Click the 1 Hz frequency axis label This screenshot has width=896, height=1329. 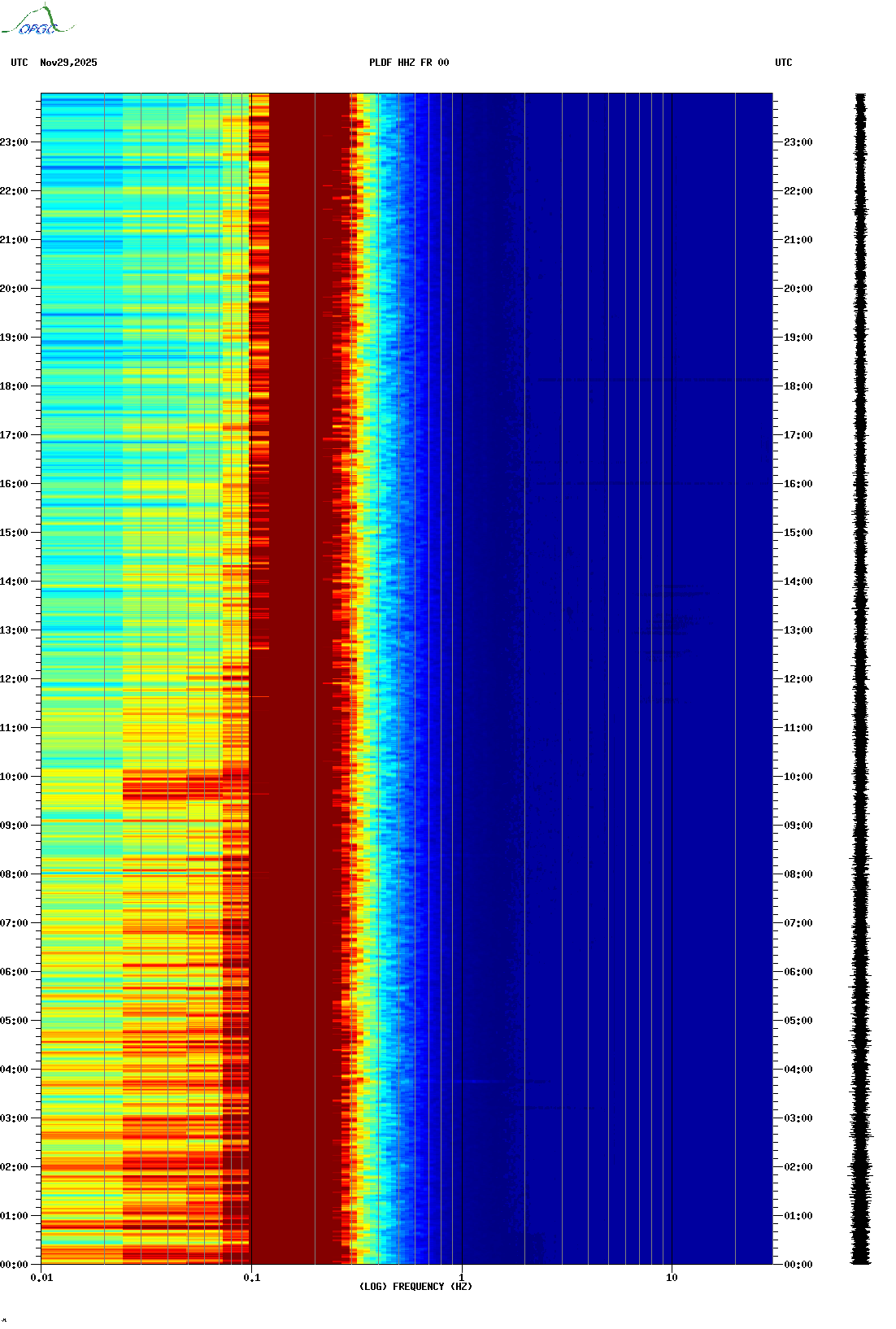(462, 1278)
